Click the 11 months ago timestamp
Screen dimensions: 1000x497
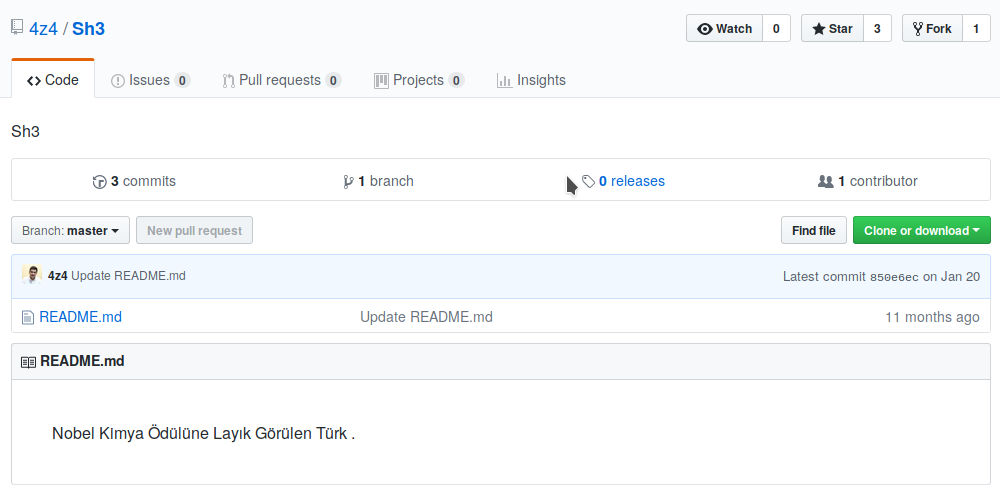pyautogui.click(x=932, y=317)
